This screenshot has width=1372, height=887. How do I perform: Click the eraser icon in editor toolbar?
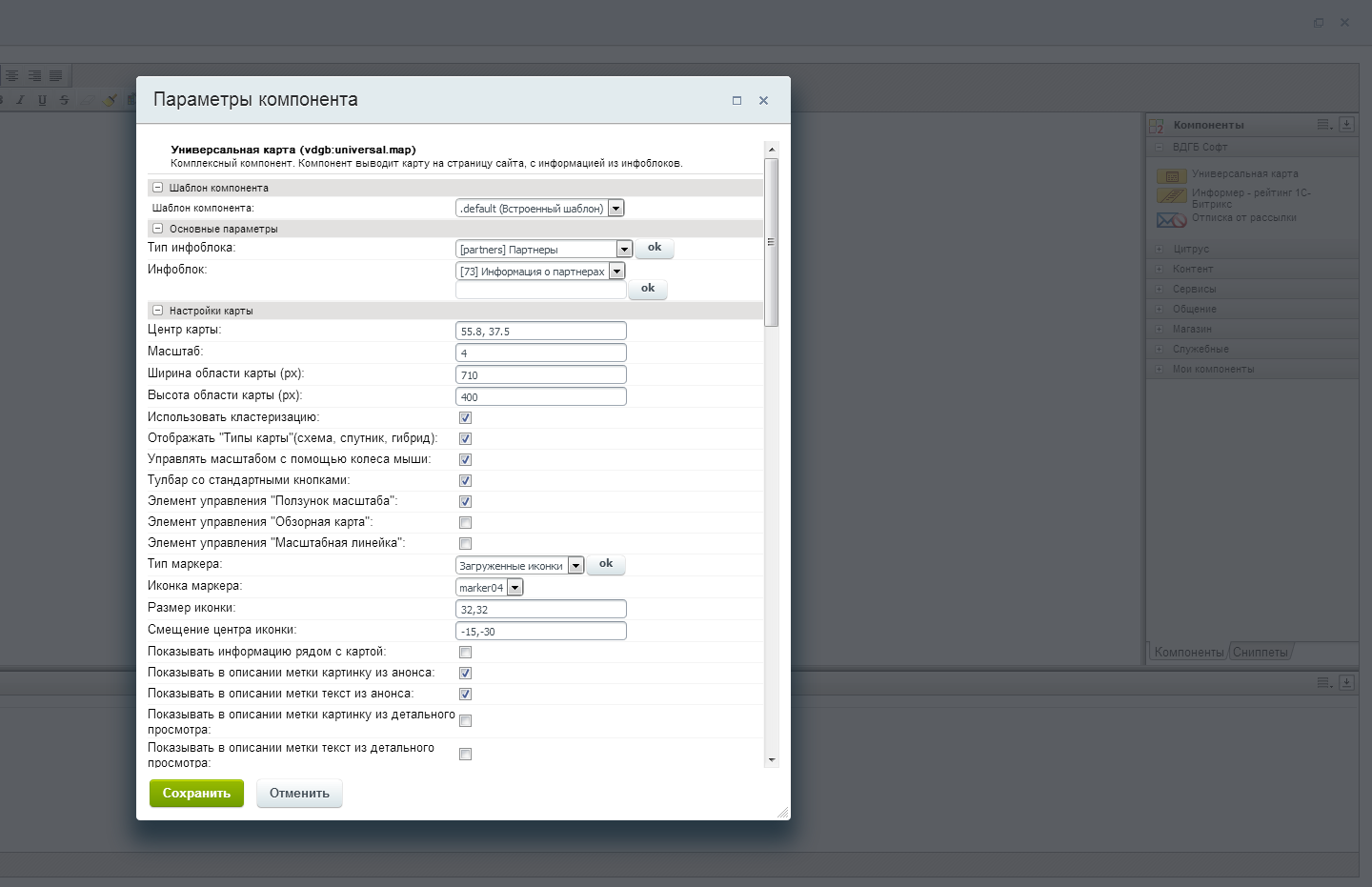click(x=87, y=99)
